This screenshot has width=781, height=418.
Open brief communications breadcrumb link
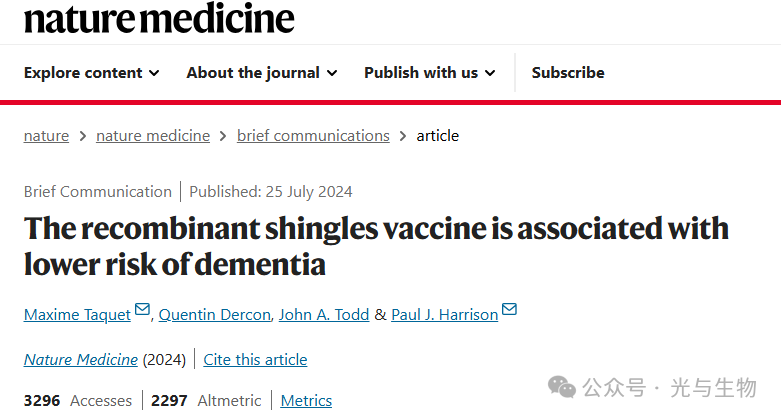point(313,135)
